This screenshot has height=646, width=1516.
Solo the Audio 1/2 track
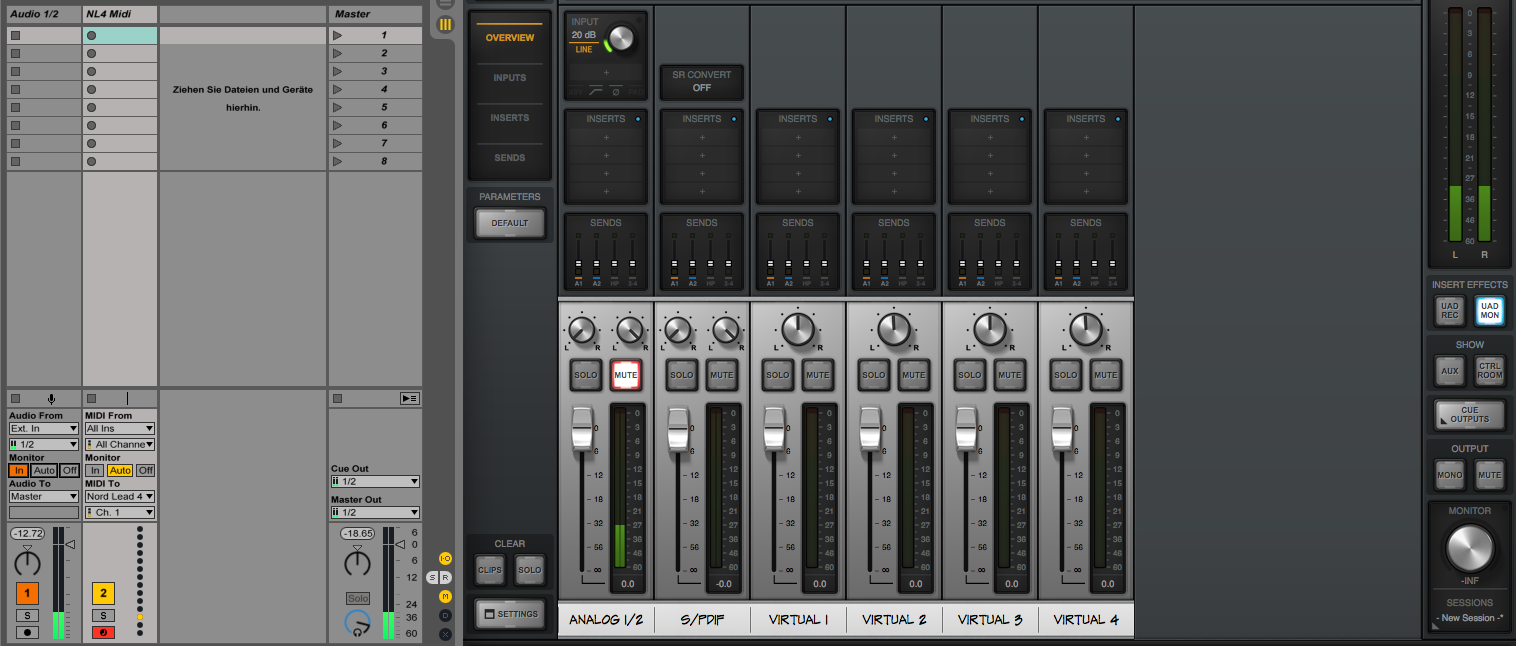point(28,615)
